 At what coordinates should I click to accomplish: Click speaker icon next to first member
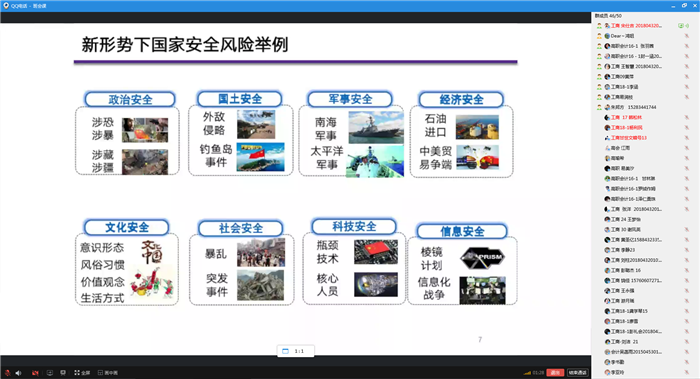coord(687,26)
